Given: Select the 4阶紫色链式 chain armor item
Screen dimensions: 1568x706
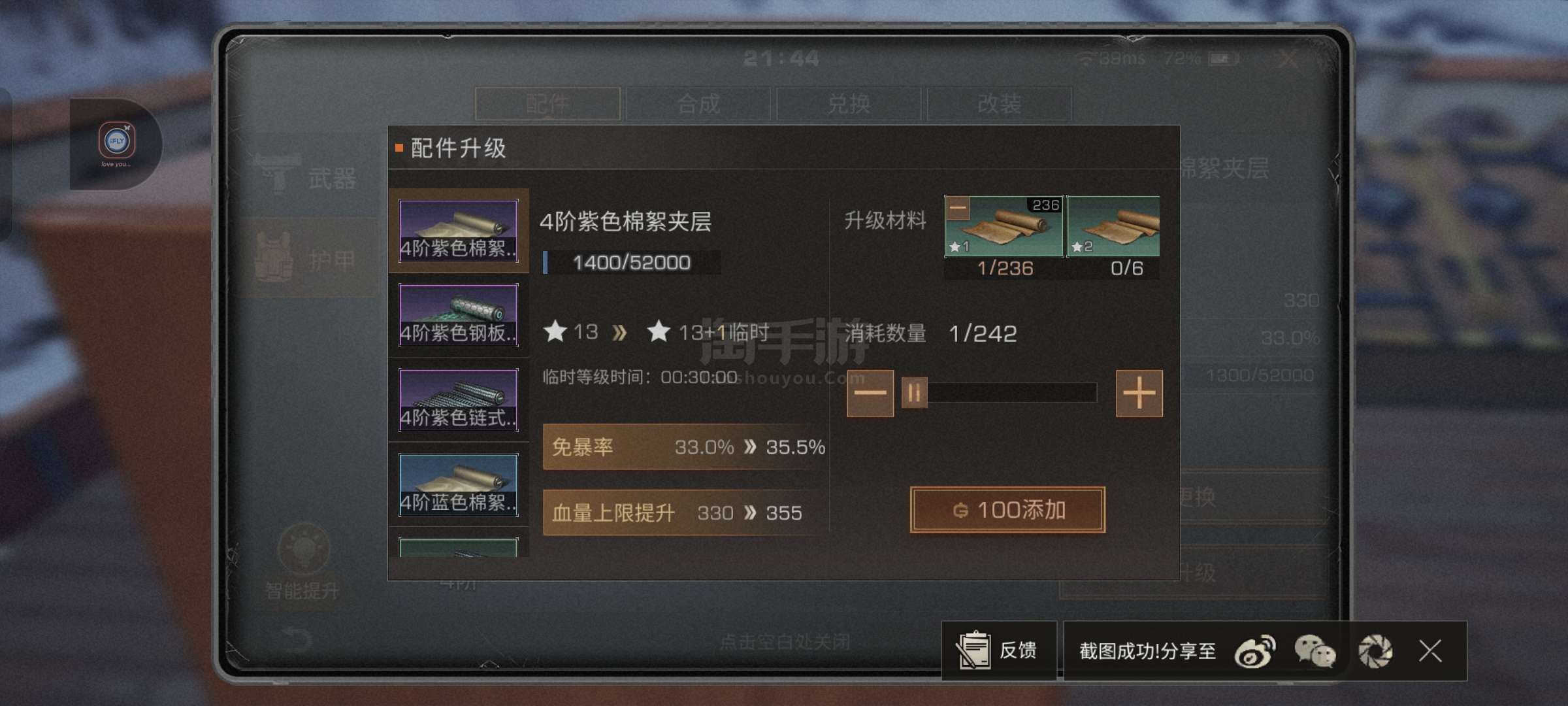Looking at the screenshot, I should coord(459,400).
